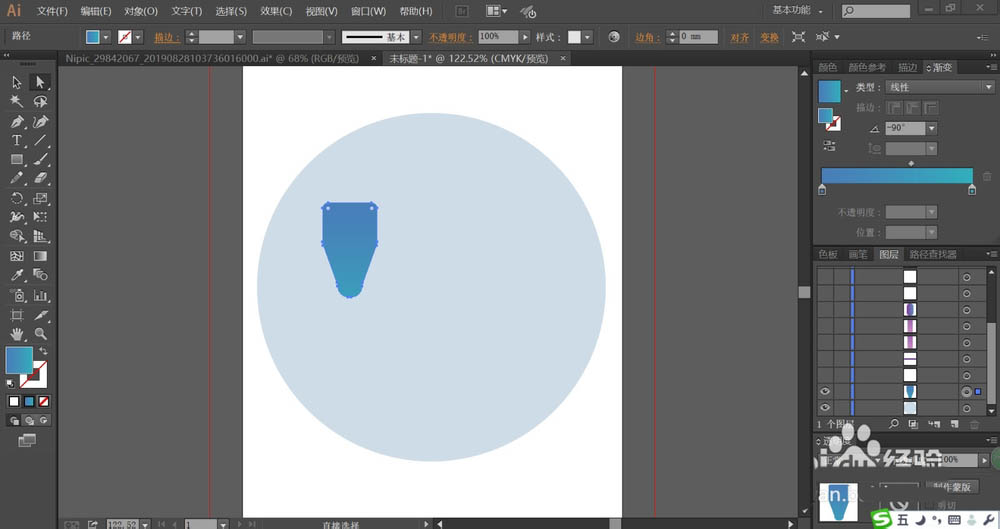The image size is (1000, 529).
Task: Select the Rectangle tool
Action: 17,160
